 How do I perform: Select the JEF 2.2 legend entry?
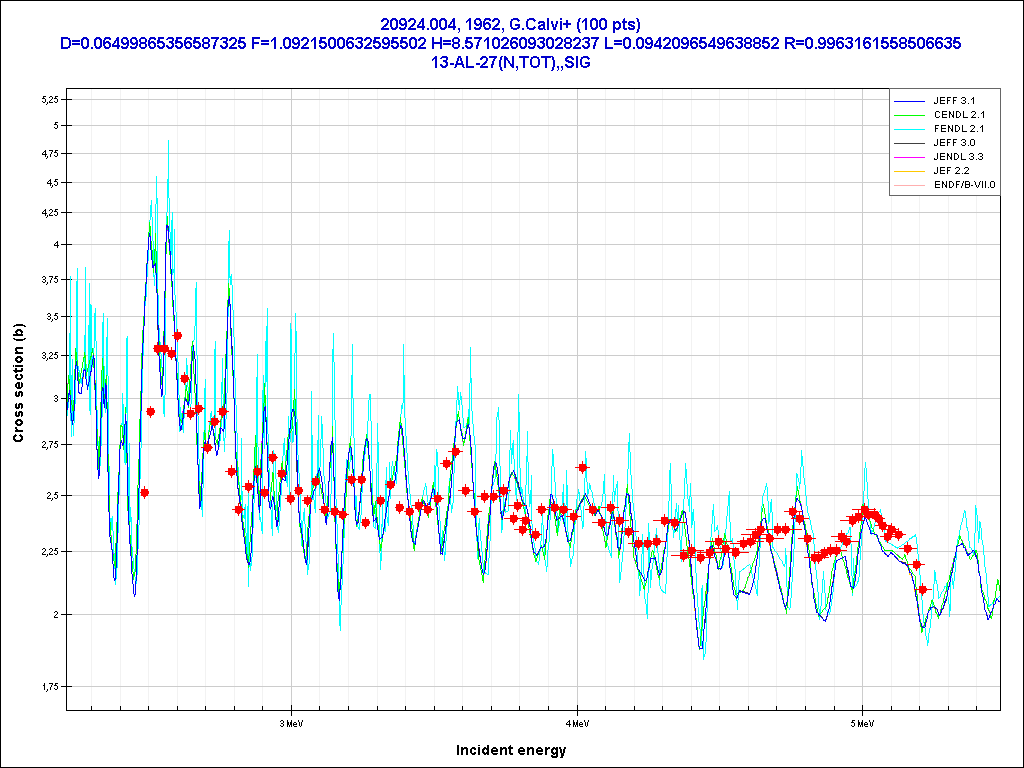click(957, 171)
